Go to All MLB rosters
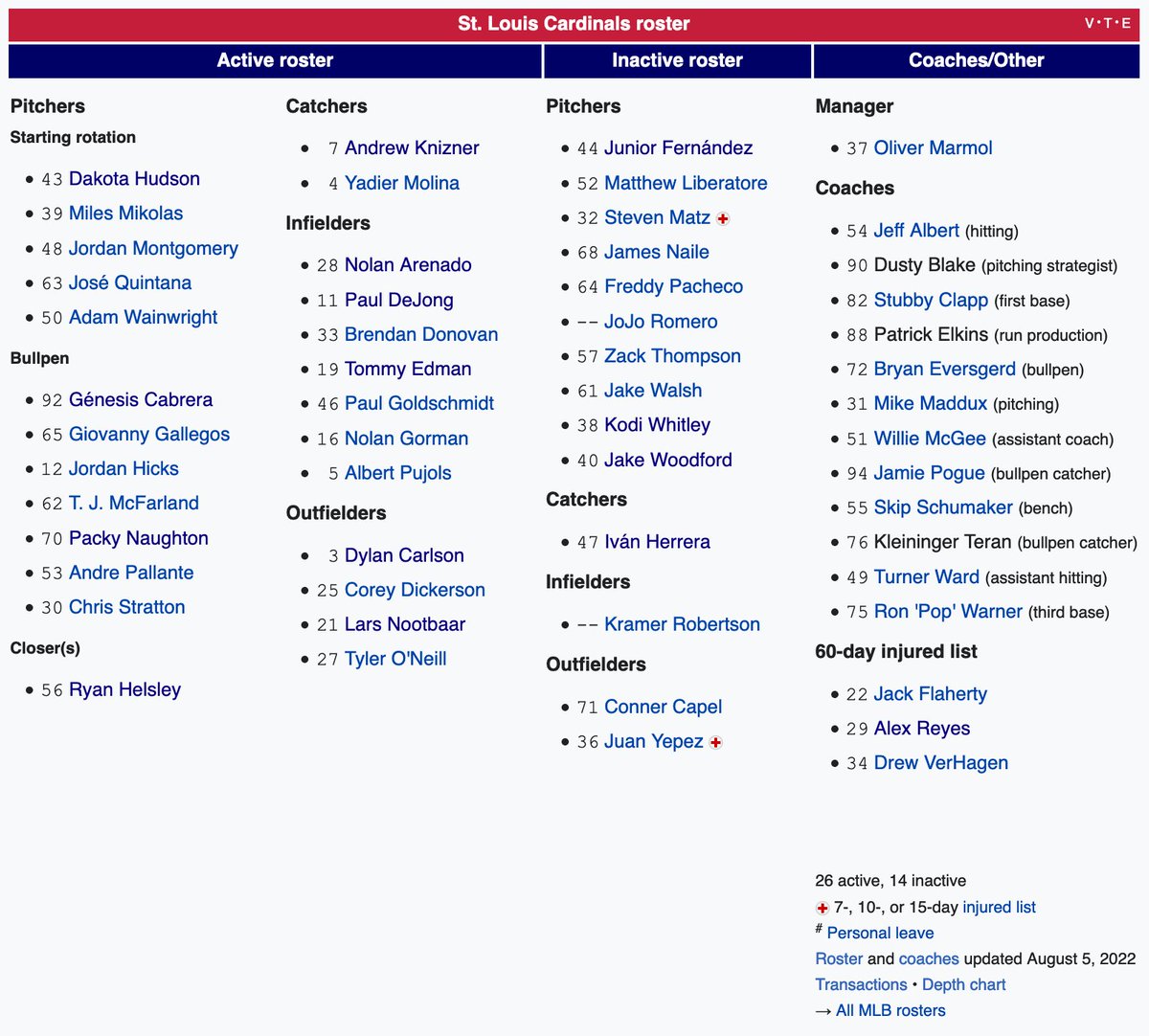 tap(890, 1011)
